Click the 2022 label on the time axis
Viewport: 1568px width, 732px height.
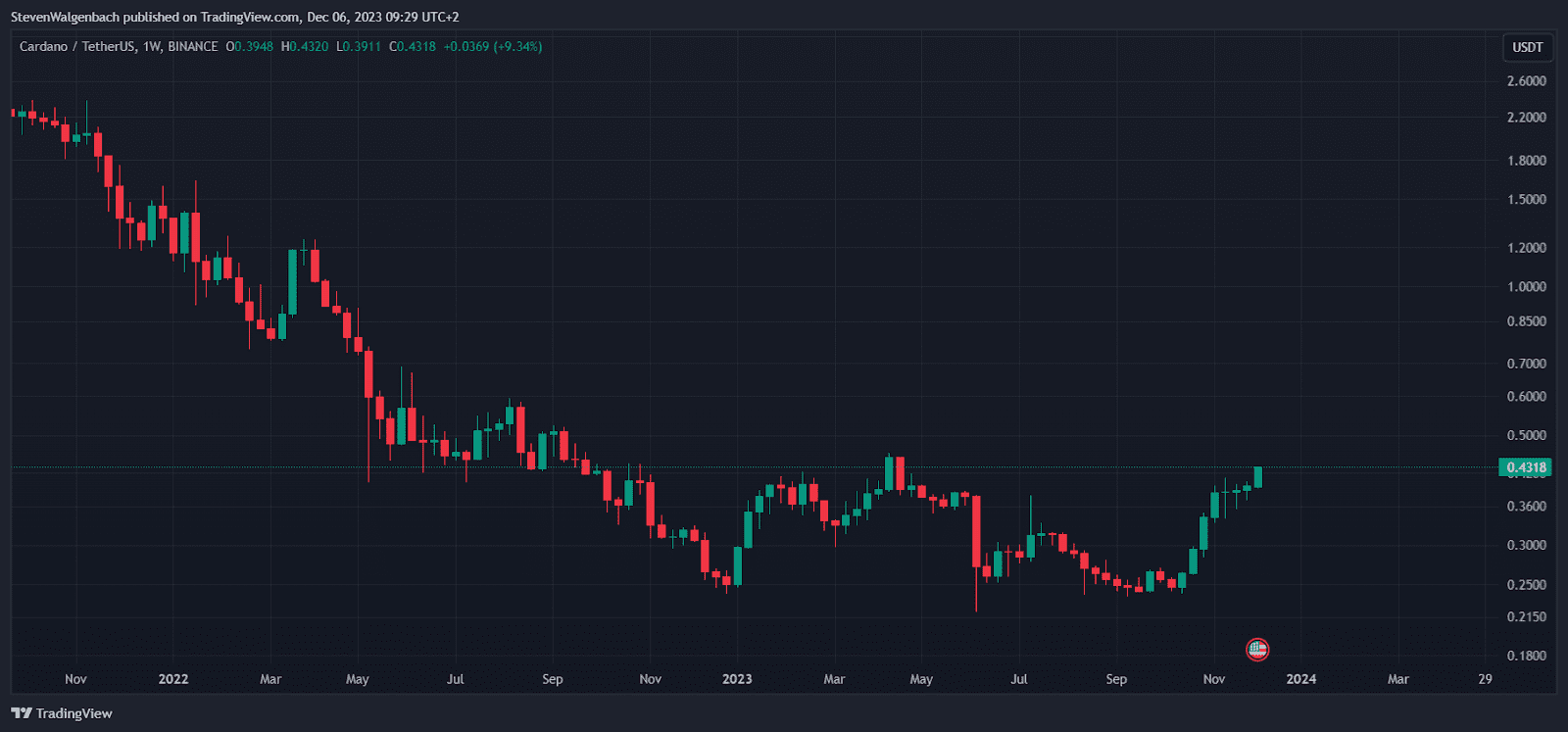click(173, 679)
